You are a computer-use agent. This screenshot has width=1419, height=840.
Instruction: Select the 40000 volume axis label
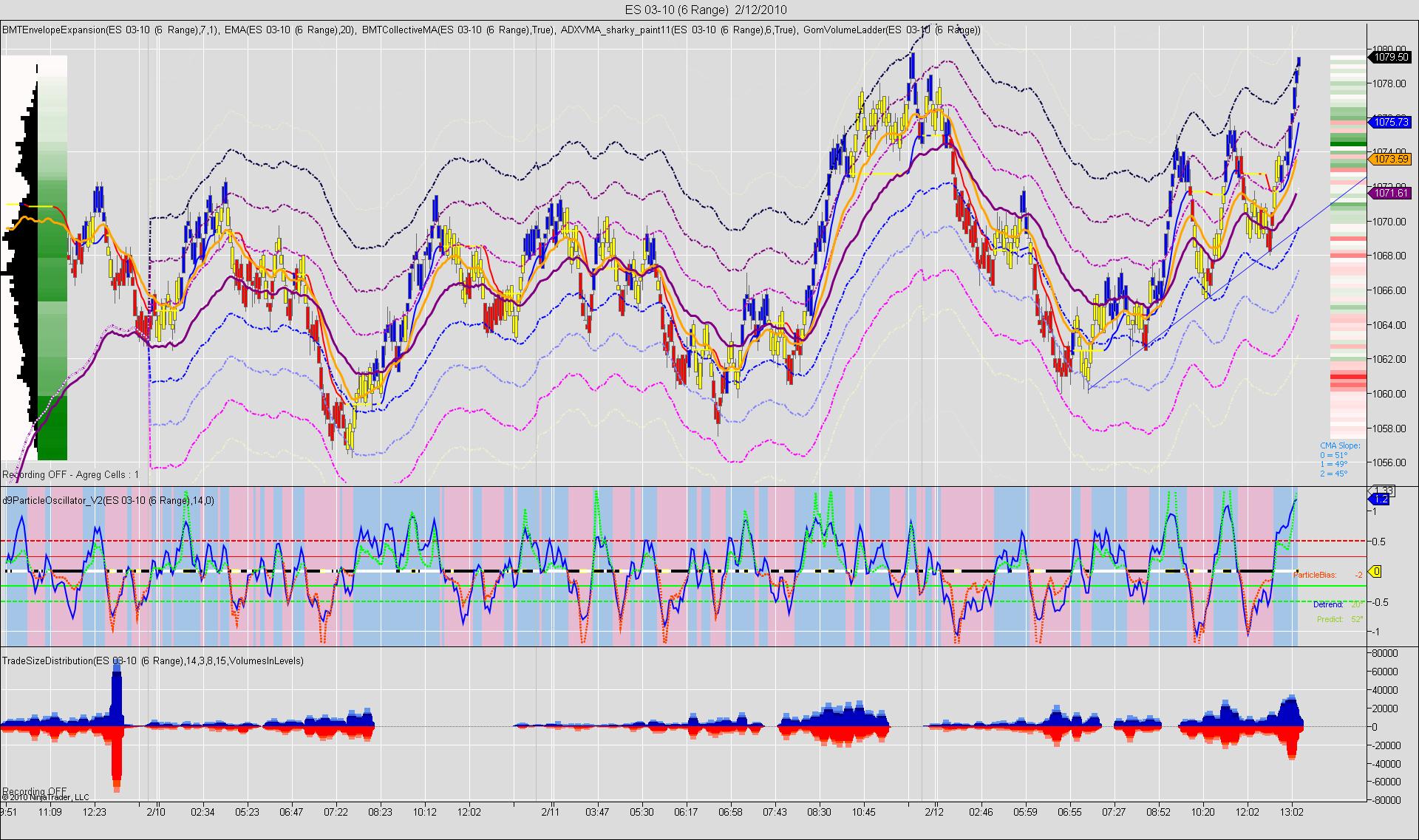(x=1384, y=690)
